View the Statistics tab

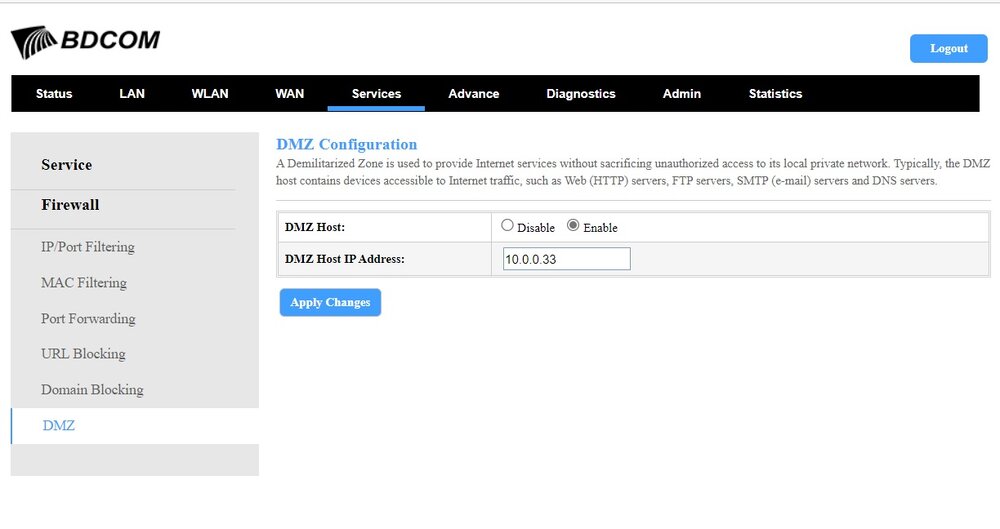click(x=775, y=94)
